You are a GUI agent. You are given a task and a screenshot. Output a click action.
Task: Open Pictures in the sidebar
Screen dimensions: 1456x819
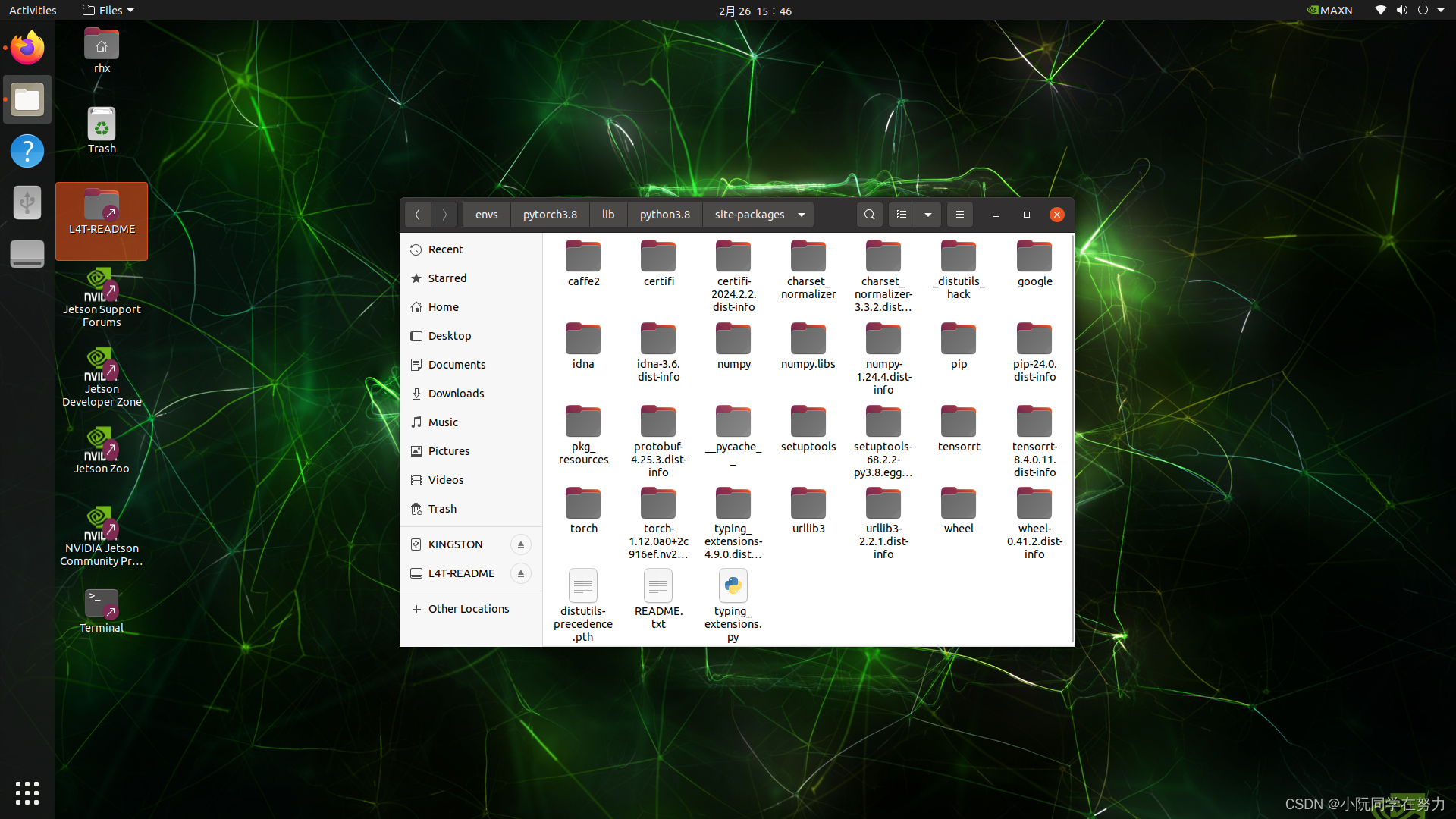coord(471,451)
